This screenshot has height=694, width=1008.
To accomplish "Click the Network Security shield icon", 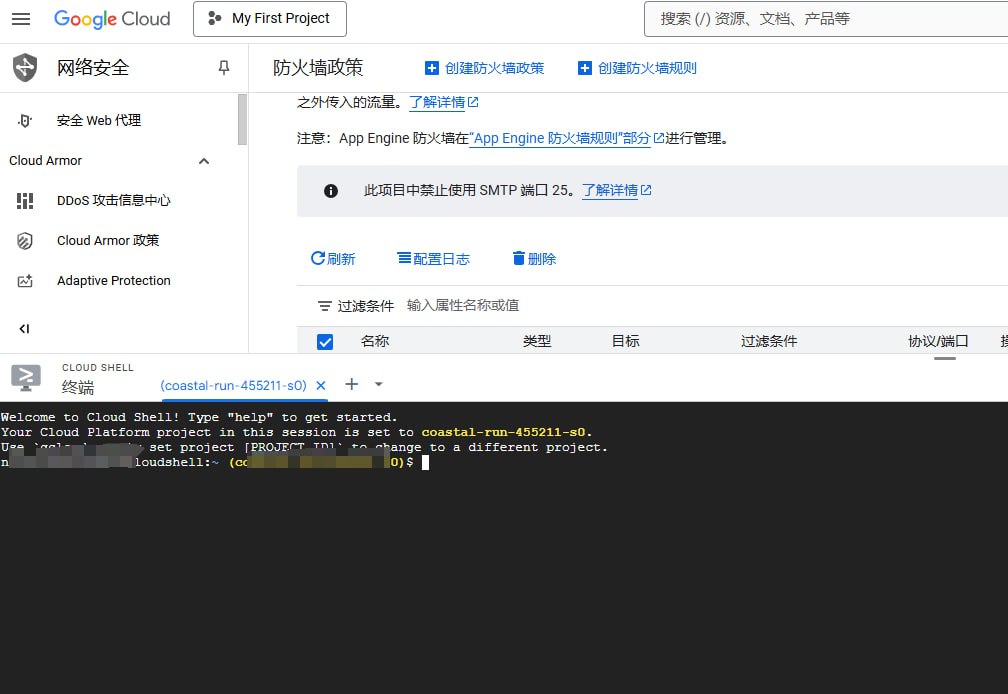I will coord(25,68).
